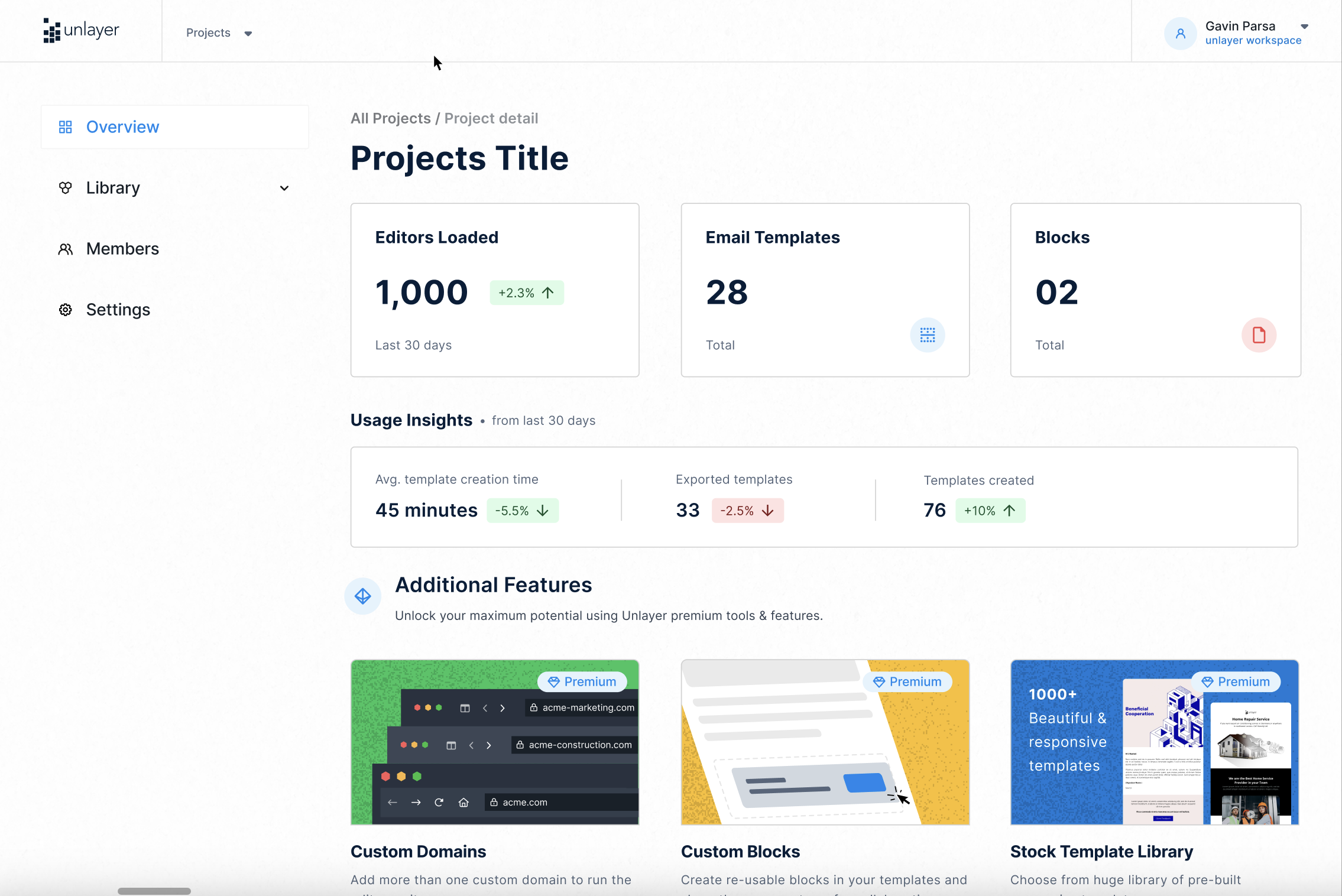The width and height of the screenshot is (1342, 896).
Task: Click the 45 minutes value
Action: 426,511
